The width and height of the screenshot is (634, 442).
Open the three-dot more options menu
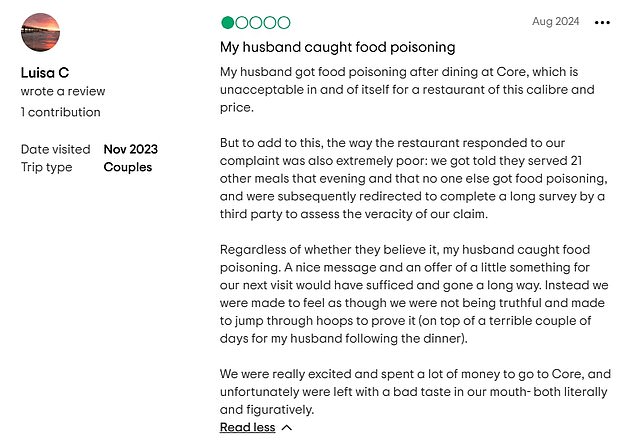tap(602, 23)
